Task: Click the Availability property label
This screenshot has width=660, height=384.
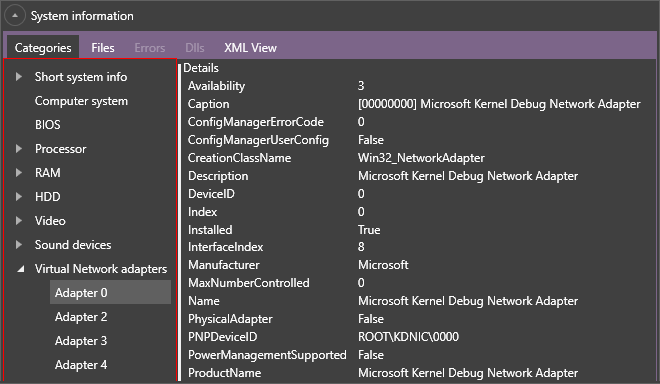Action: 216,86
